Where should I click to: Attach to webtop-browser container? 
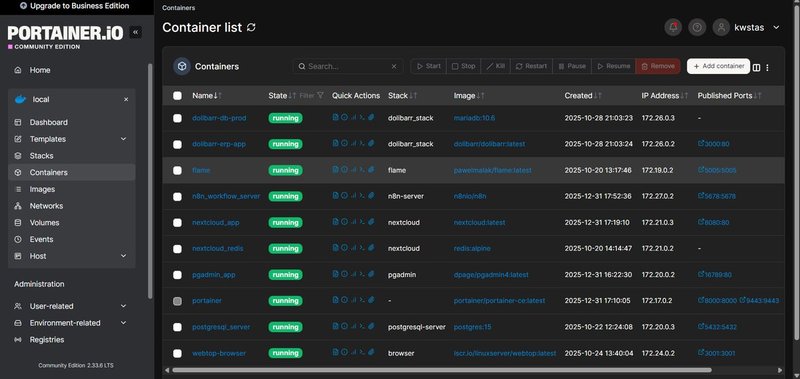point(371,352)
